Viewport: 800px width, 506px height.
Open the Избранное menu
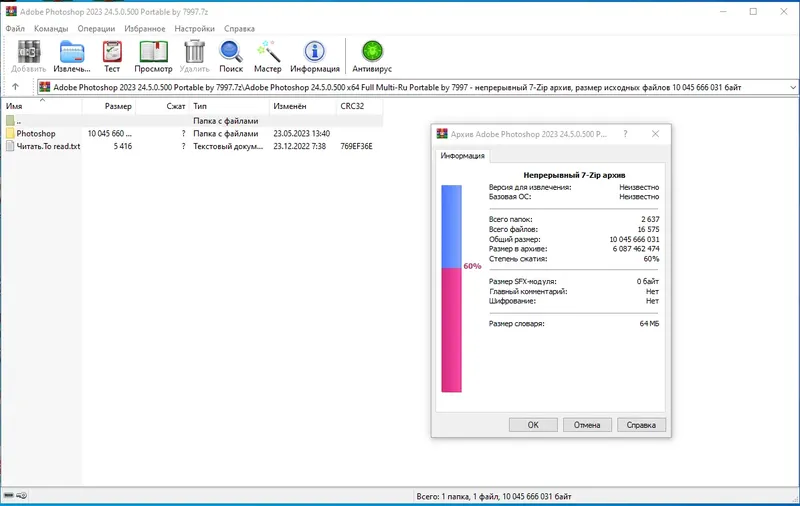tap(145, 29)
